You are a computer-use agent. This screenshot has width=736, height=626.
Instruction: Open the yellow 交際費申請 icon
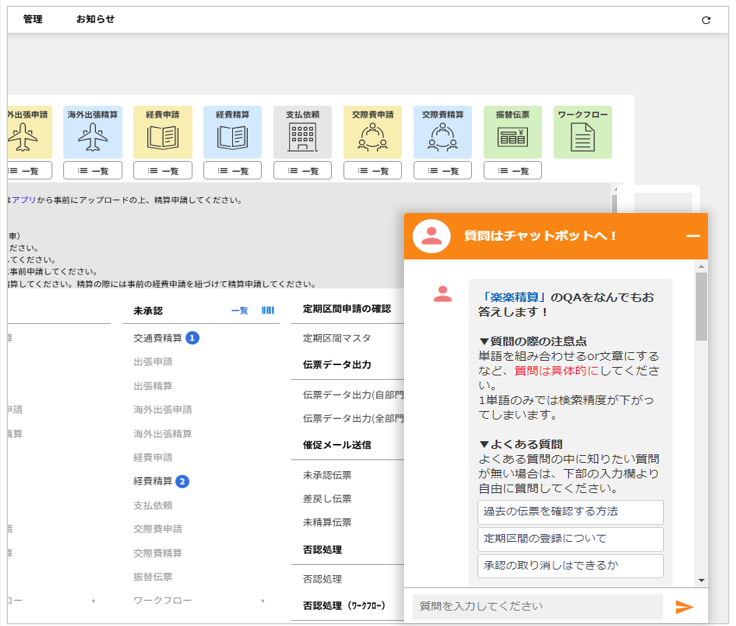click(x=372, y=137)
